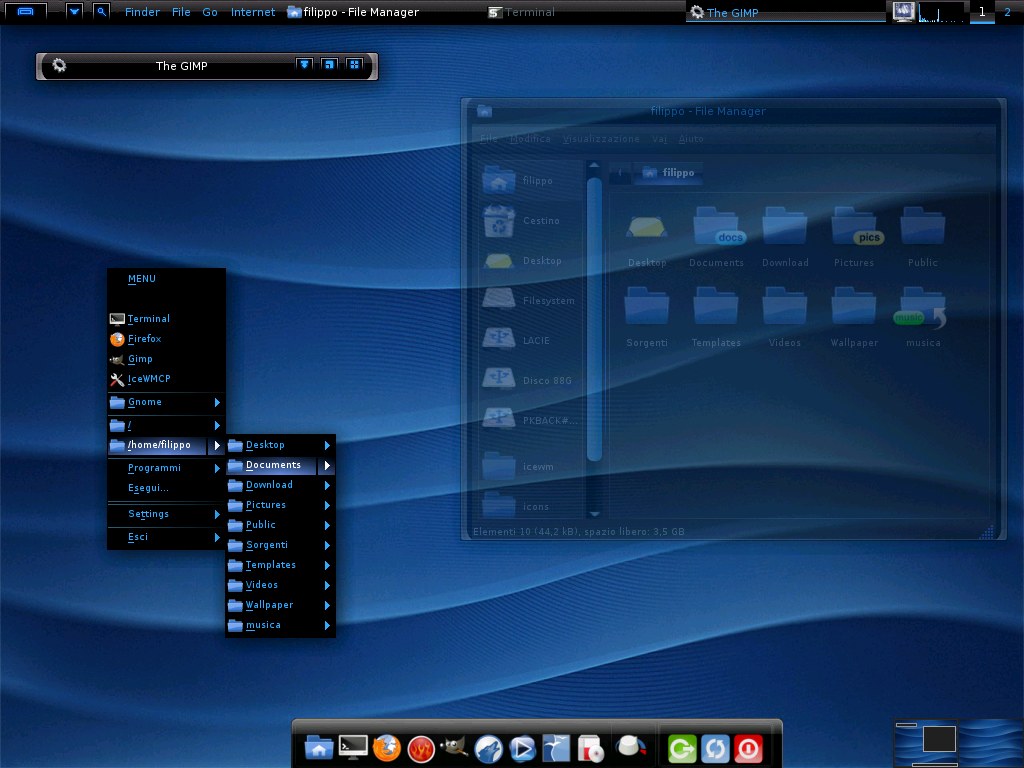Switch to workspace 2 on the taskbar
This screenshot has height=768, width=1024.
pos(1008,12)
